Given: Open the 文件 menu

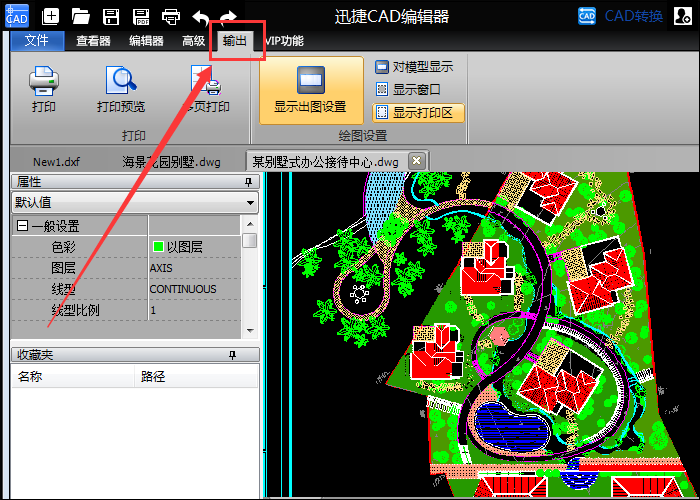Looking at the screenshot, I should click(36, 41).
